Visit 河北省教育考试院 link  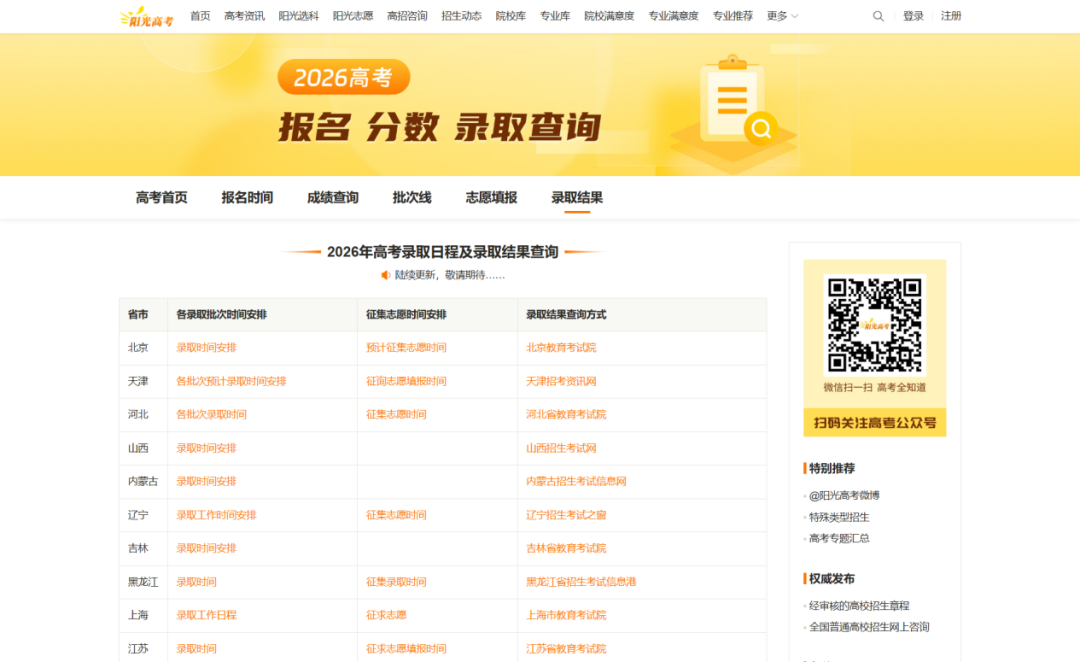point(566,415)
